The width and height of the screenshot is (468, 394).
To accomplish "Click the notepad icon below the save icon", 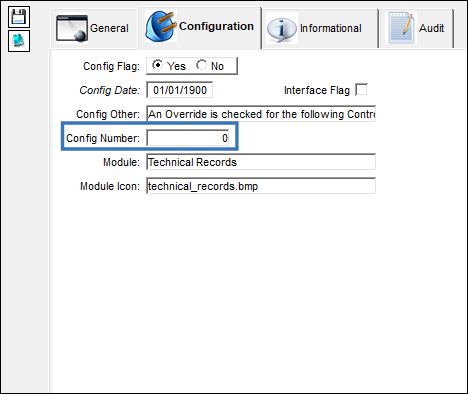I will pos(19,41).
